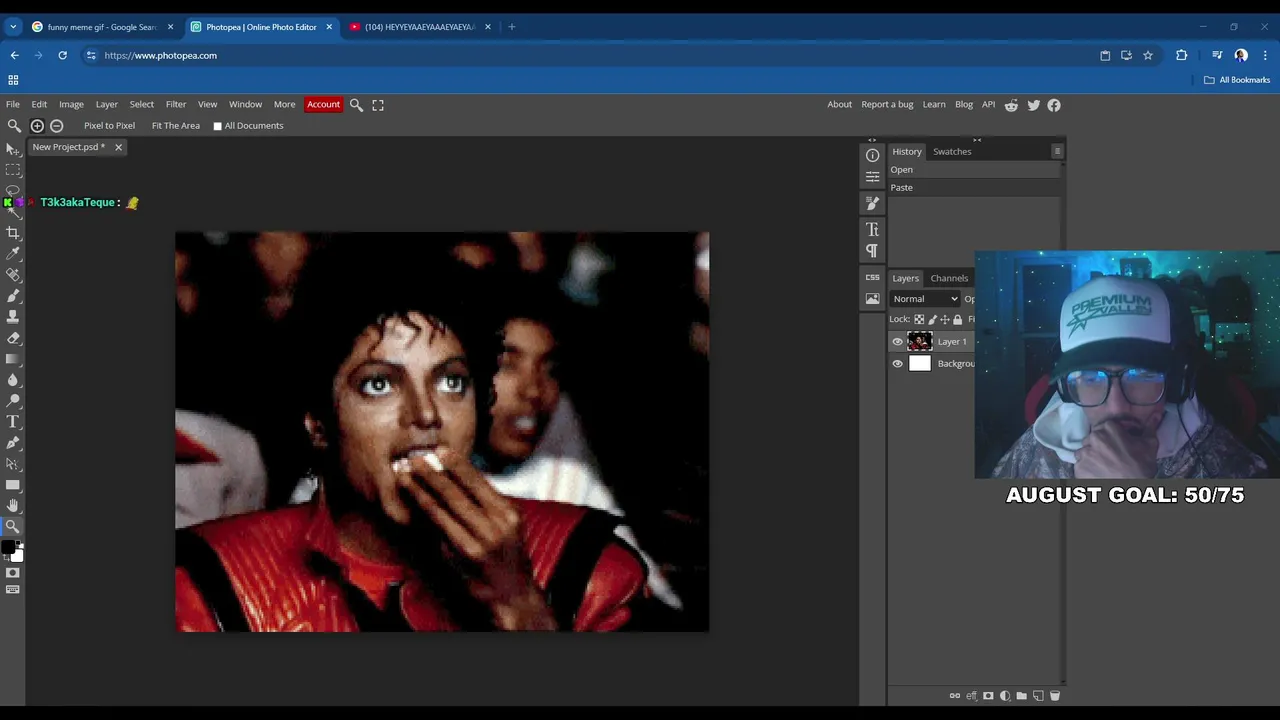
Task: Open Photopea Facebook link icon
Action: click(x=1054, y=105)
